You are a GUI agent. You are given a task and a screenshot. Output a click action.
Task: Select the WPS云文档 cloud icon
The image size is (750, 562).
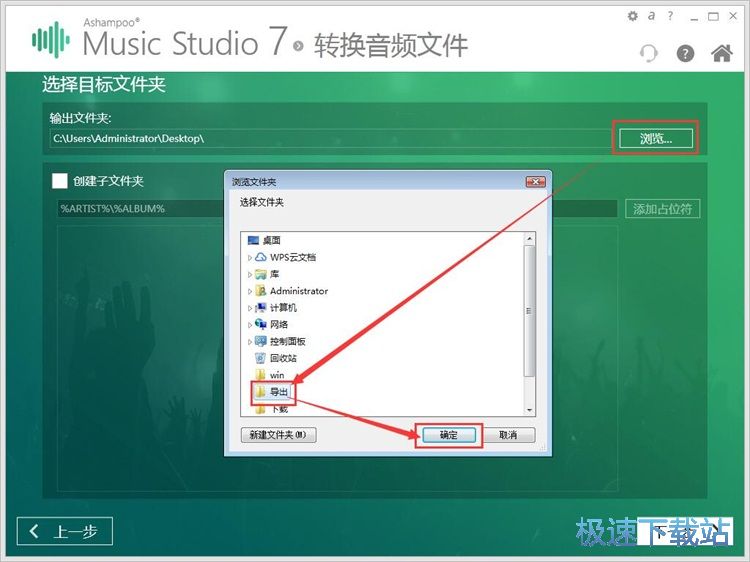point(261,257)
